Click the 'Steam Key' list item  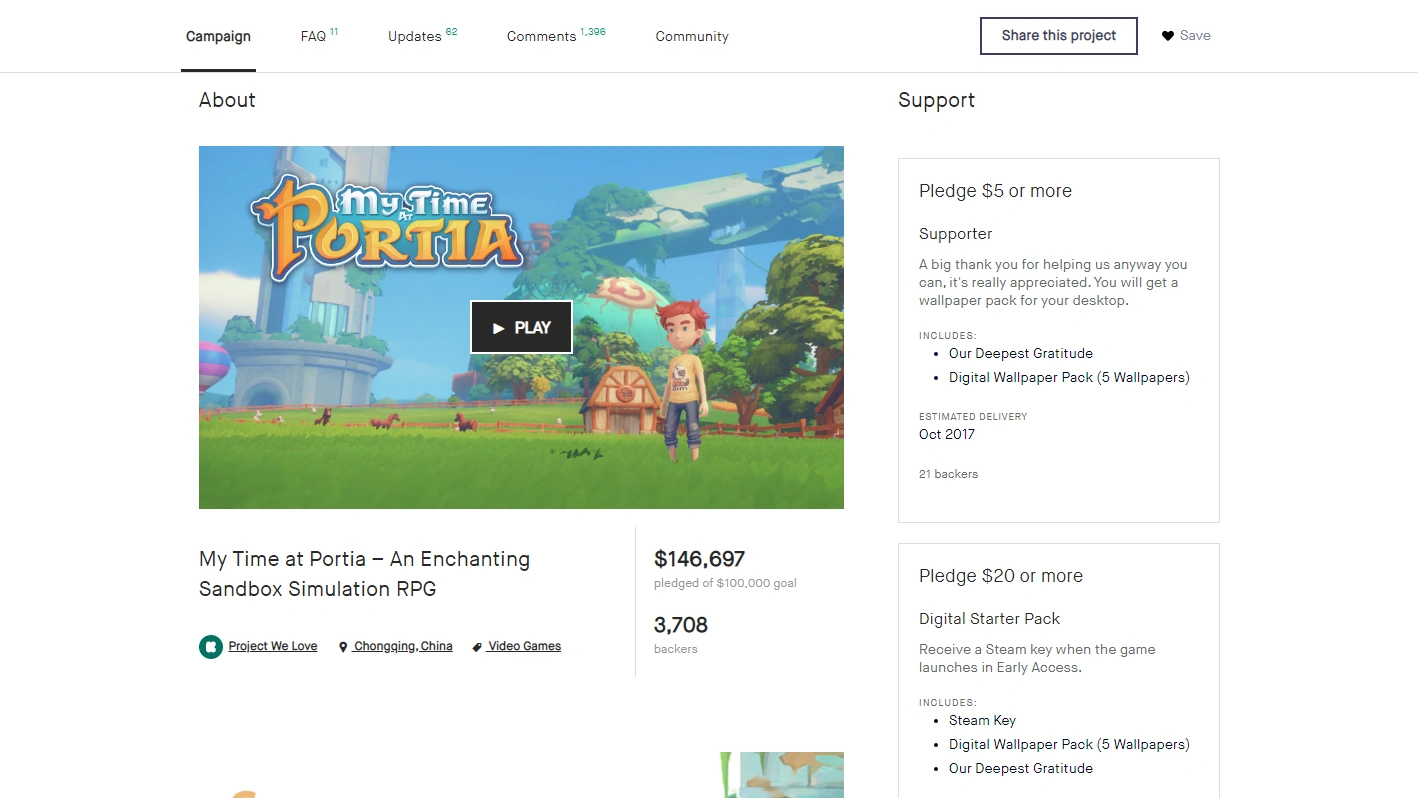pos(982,720)
